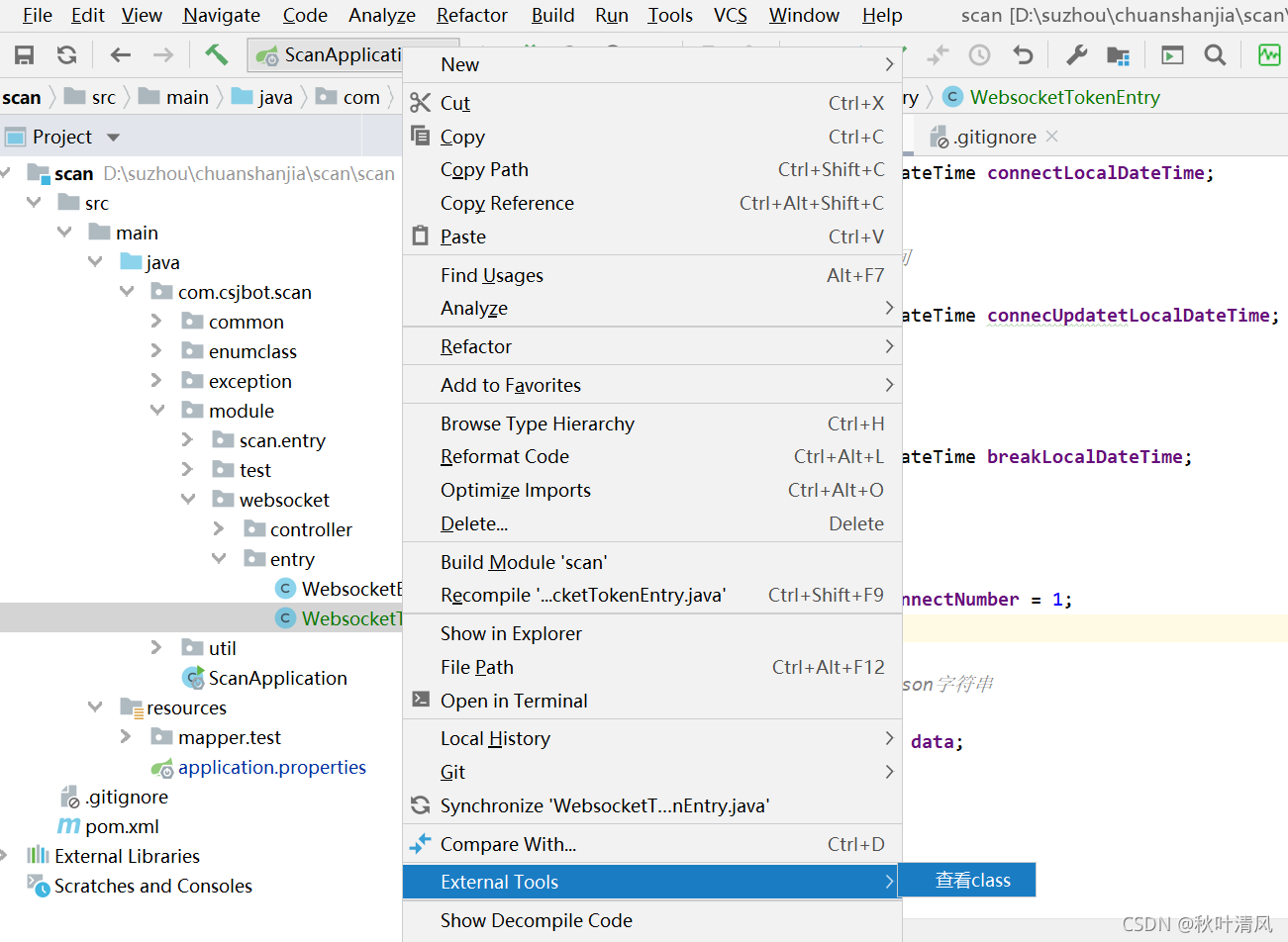Open Add to Favorites submenu
The width and height of the screenshot is (1288, 942).
click(652, 386)
